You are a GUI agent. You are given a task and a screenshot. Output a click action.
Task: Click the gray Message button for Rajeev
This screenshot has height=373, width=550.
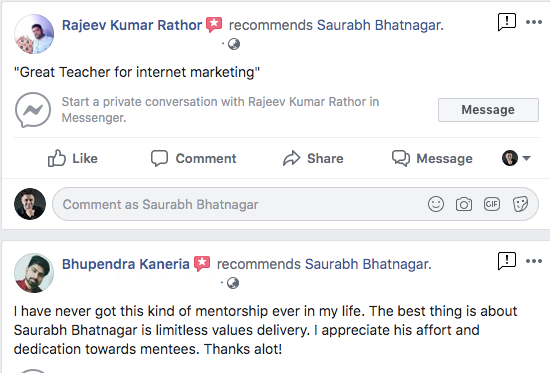pyautogui.click(x=488, y=110)
